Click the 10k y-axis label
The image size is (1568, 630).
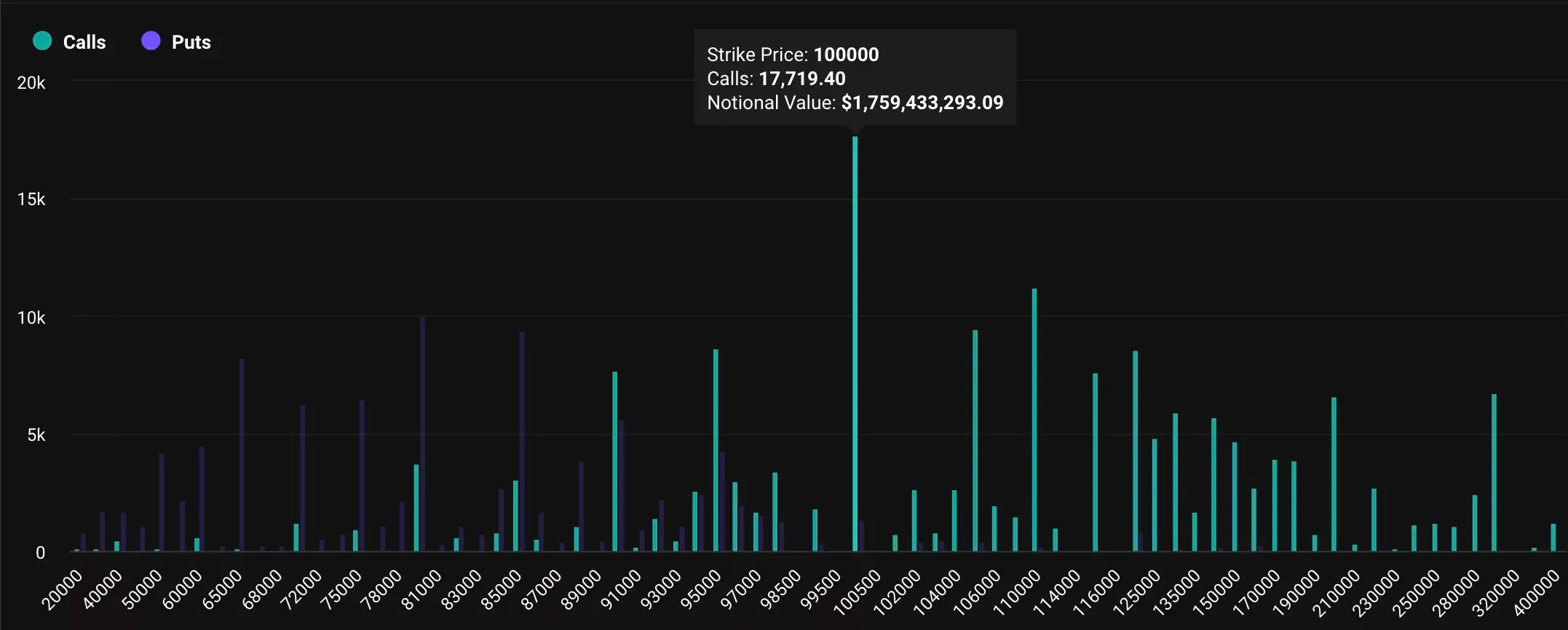click(x=31, y=318)
